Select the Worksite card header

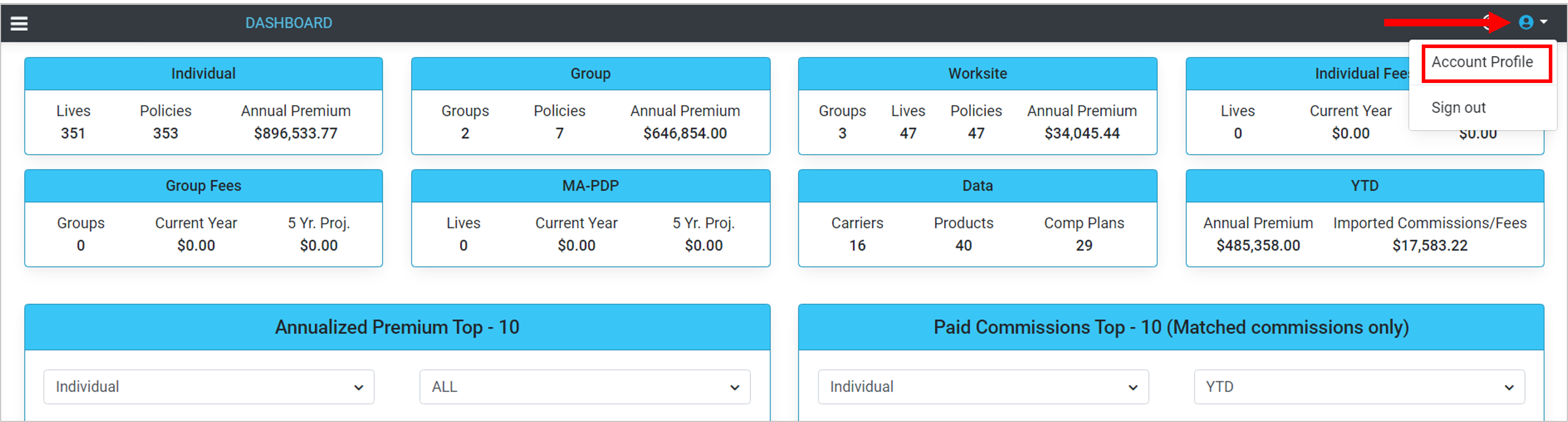pyautogui.click(x=977, y=74)
